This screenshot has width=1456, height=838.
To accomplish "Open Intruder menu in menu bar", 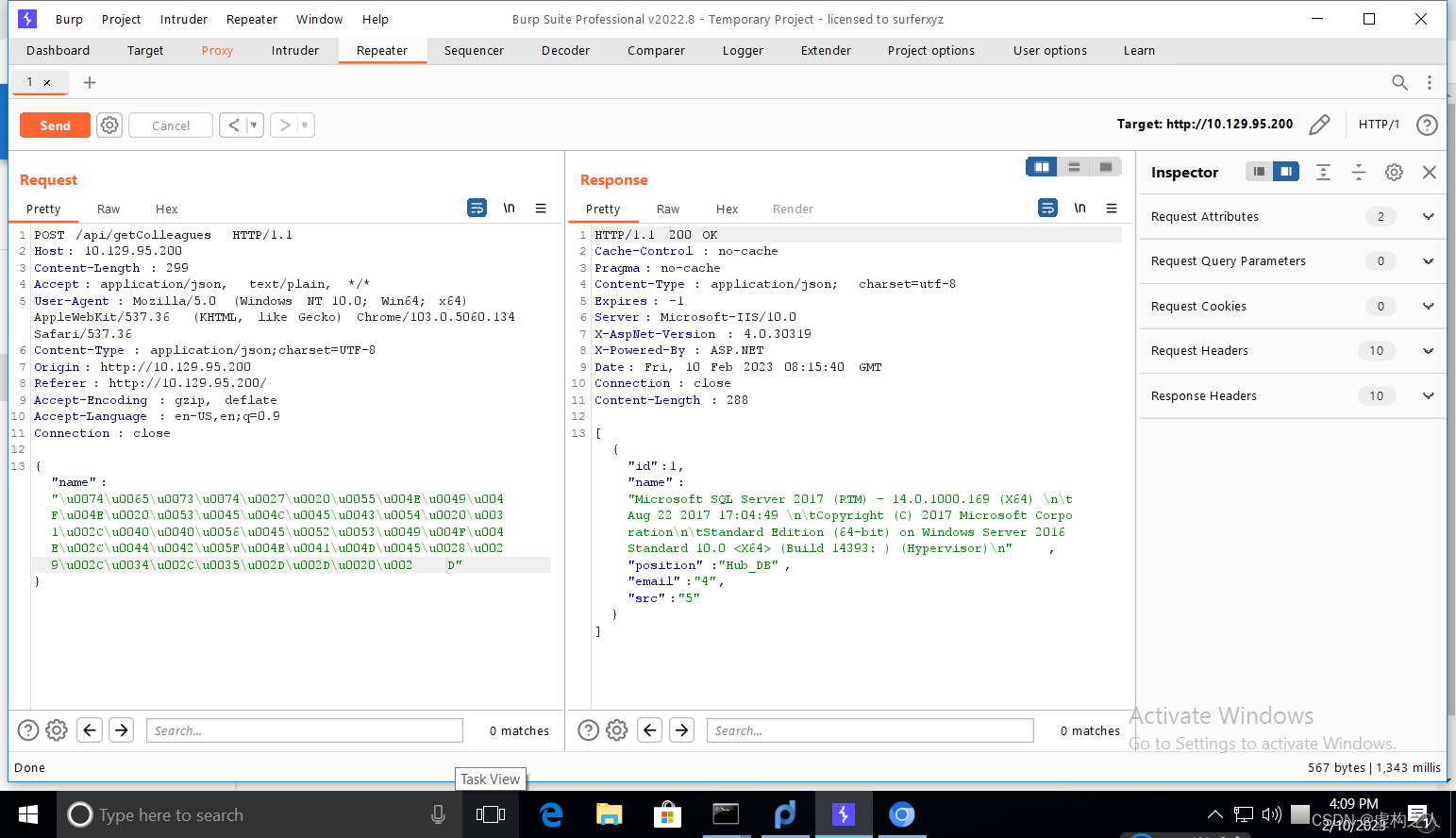I will tap(184, 19).
